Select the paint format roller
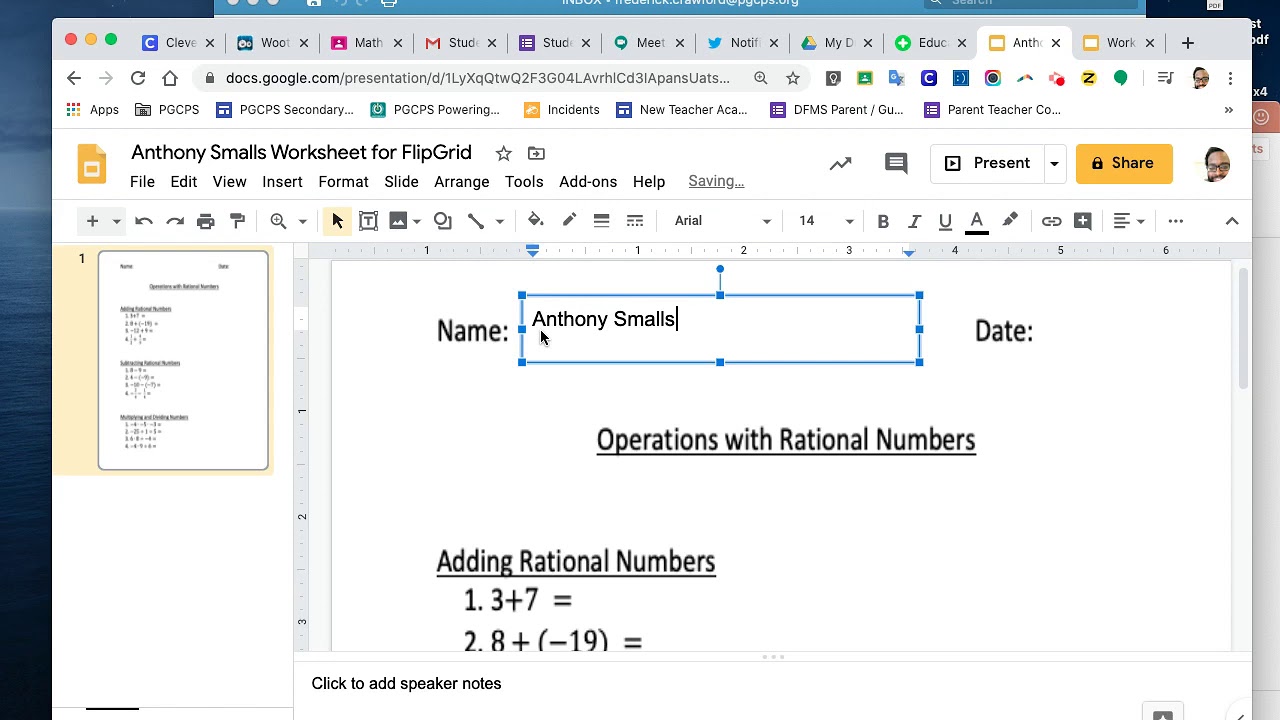Image resolution: width=1280 pixels, height=720 pixels. [237, 221]
